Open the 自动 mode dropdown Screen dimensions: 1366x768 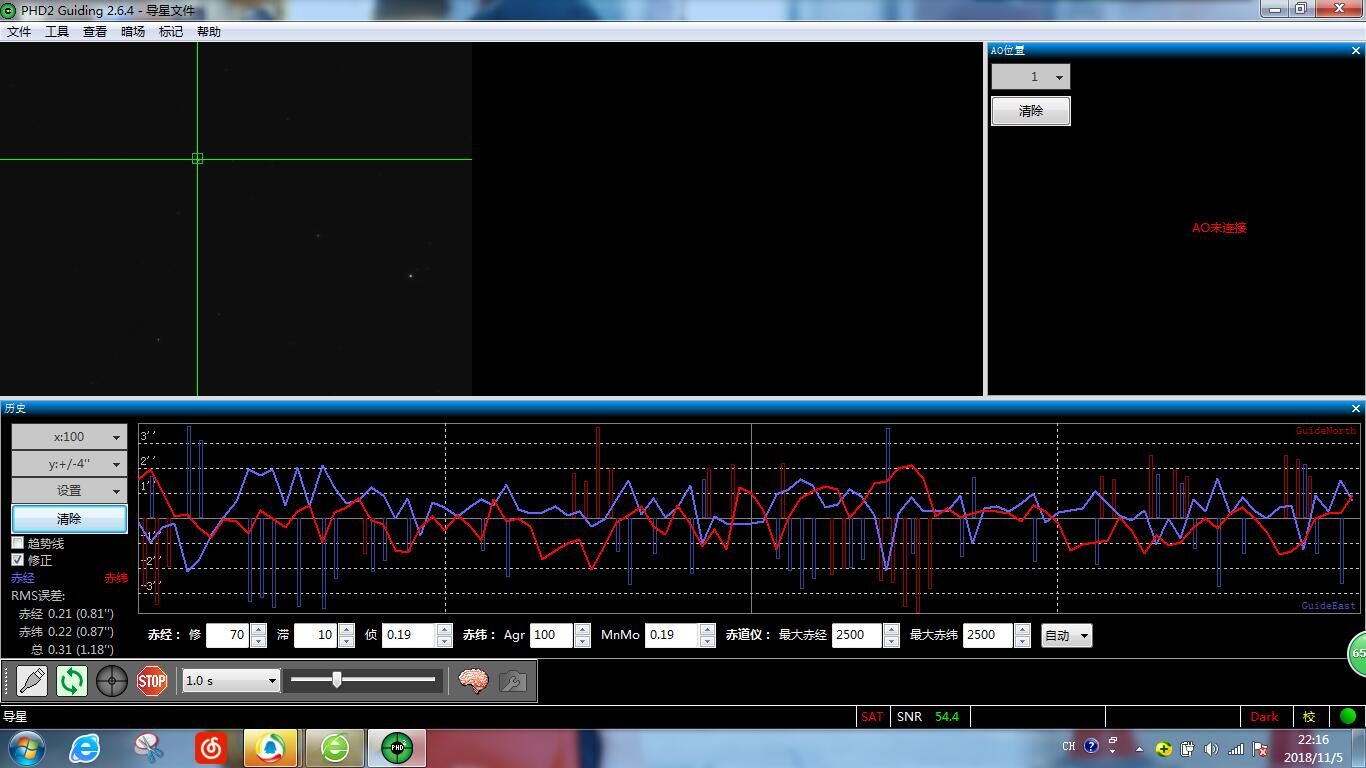tap(1066, 635)
